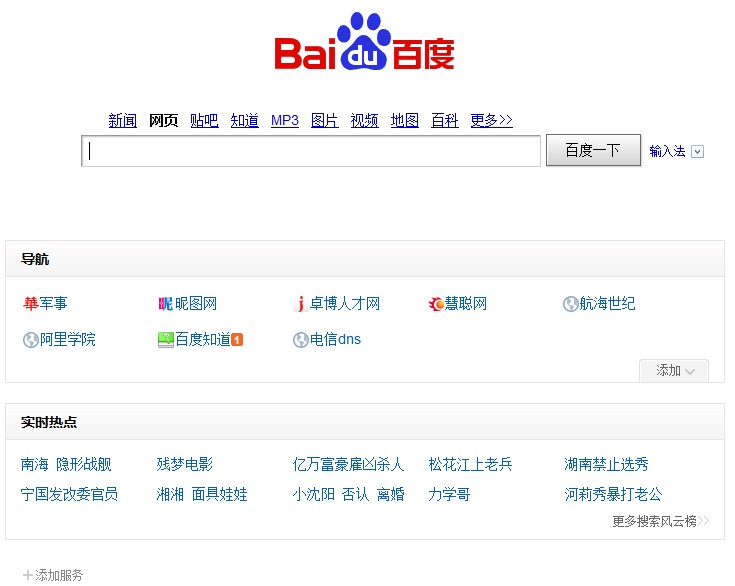
Task: Open hot topic 南海 隐形战舰
Action: tap(66, 465)
